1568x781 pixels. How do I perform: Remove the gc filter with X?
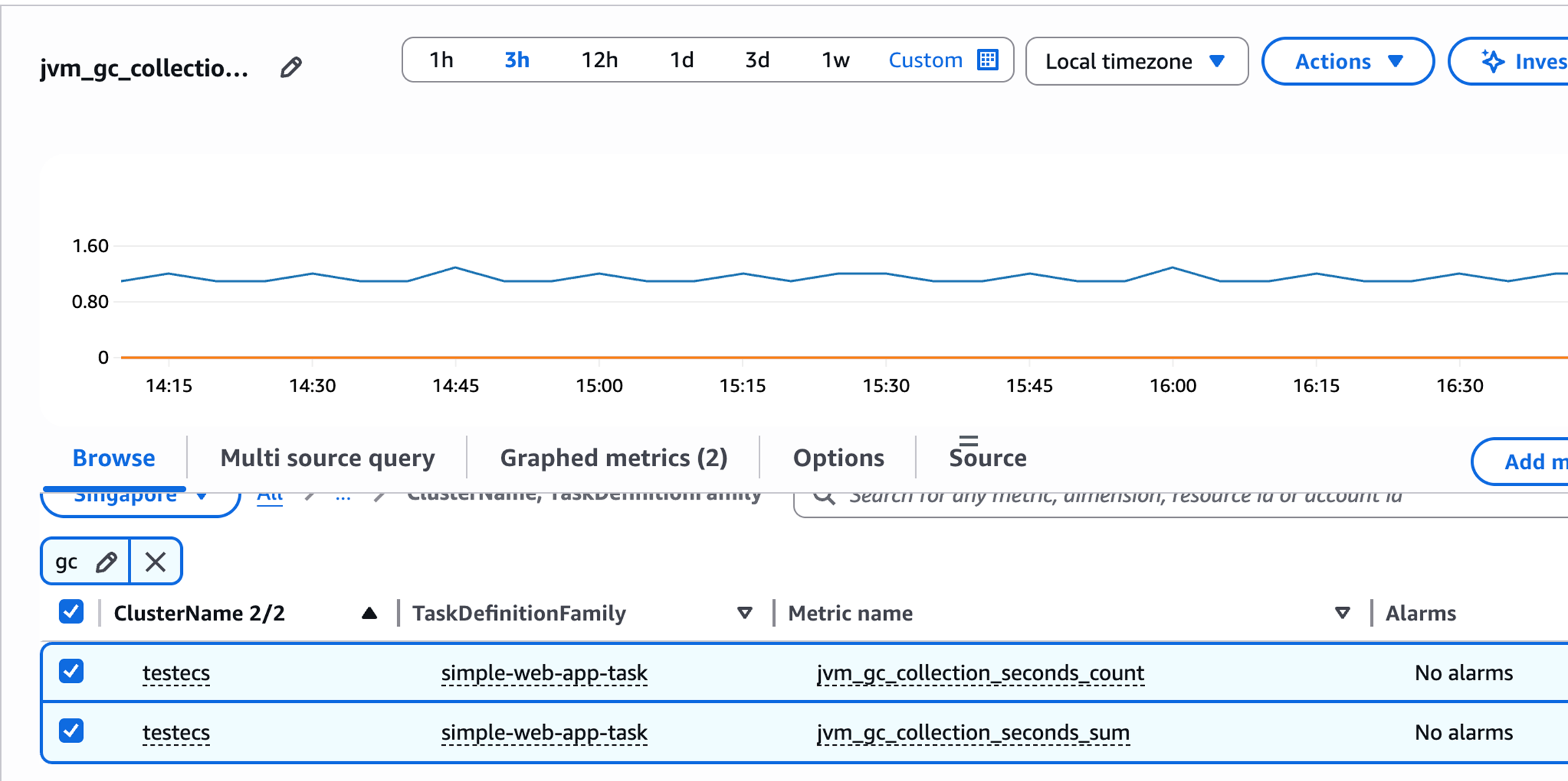156,562
